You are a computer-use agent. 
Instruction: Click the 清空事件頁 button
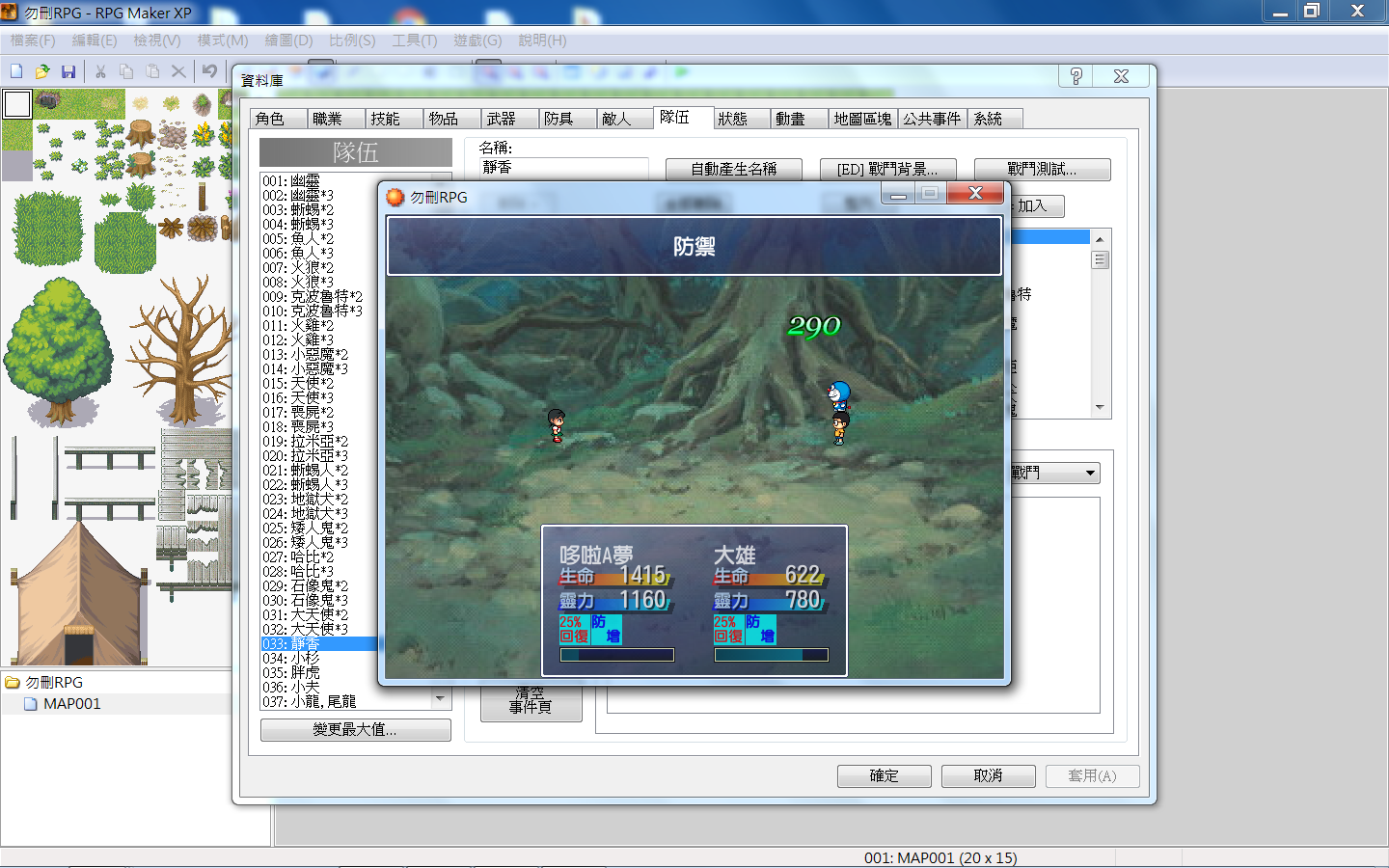click(531, 702)
